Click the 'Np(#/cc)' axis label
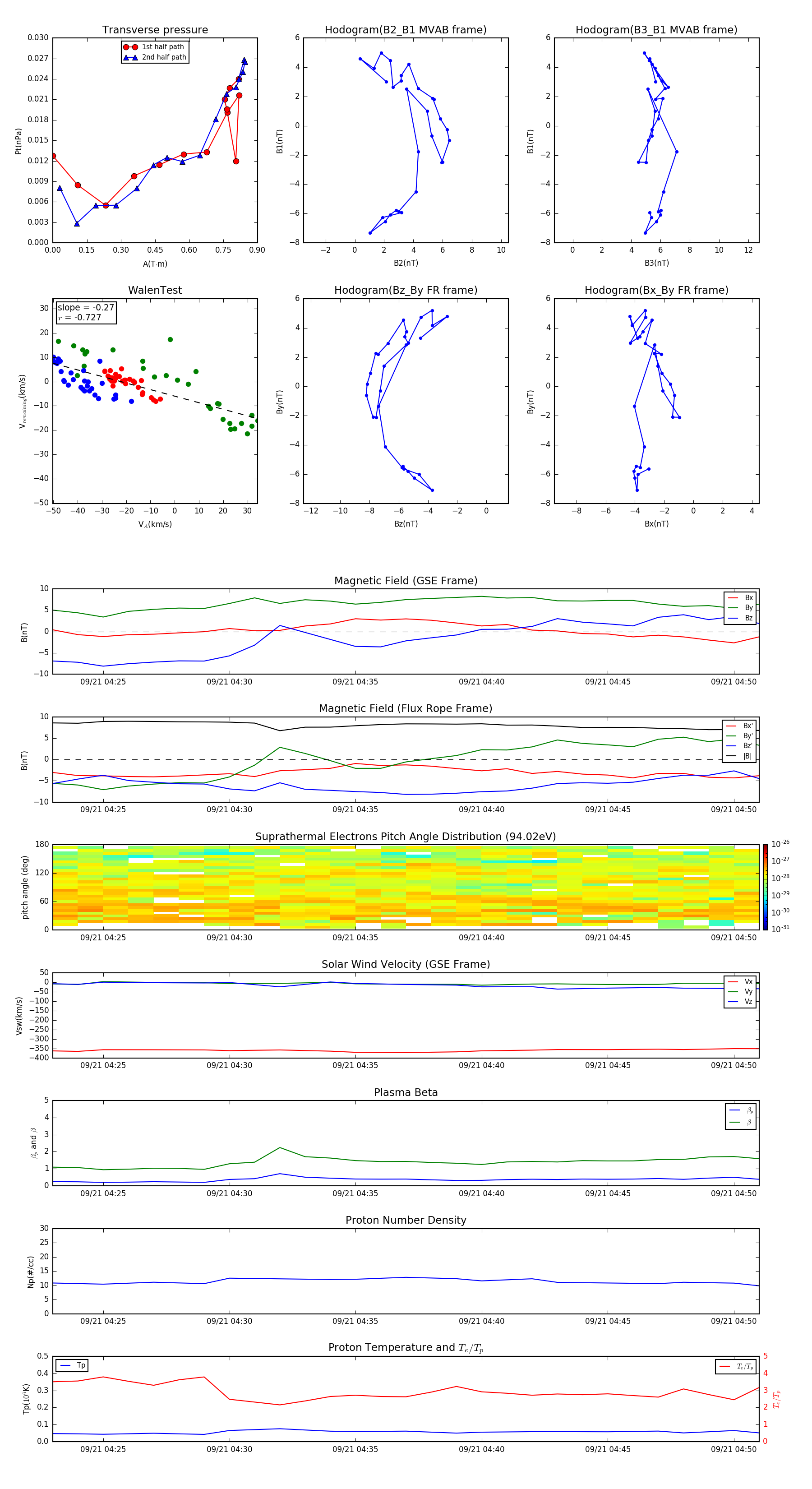Image resolution: width=812 pixels, height=1489 pixels. [31, 1272]
